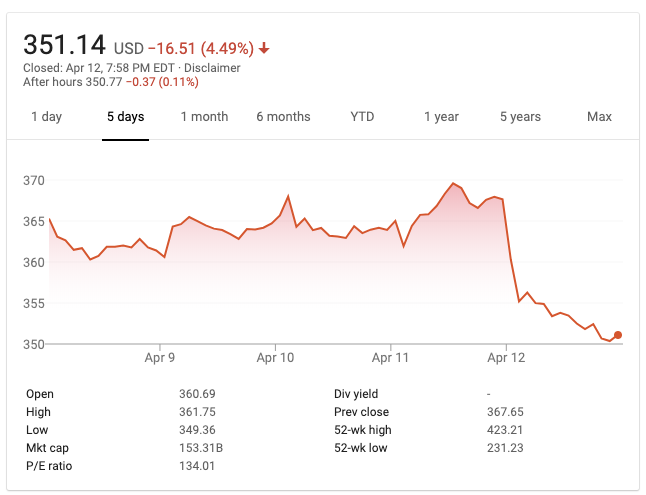Click the 351.14 stock price
Screen dimensions: 646x495
click(65, 46)
